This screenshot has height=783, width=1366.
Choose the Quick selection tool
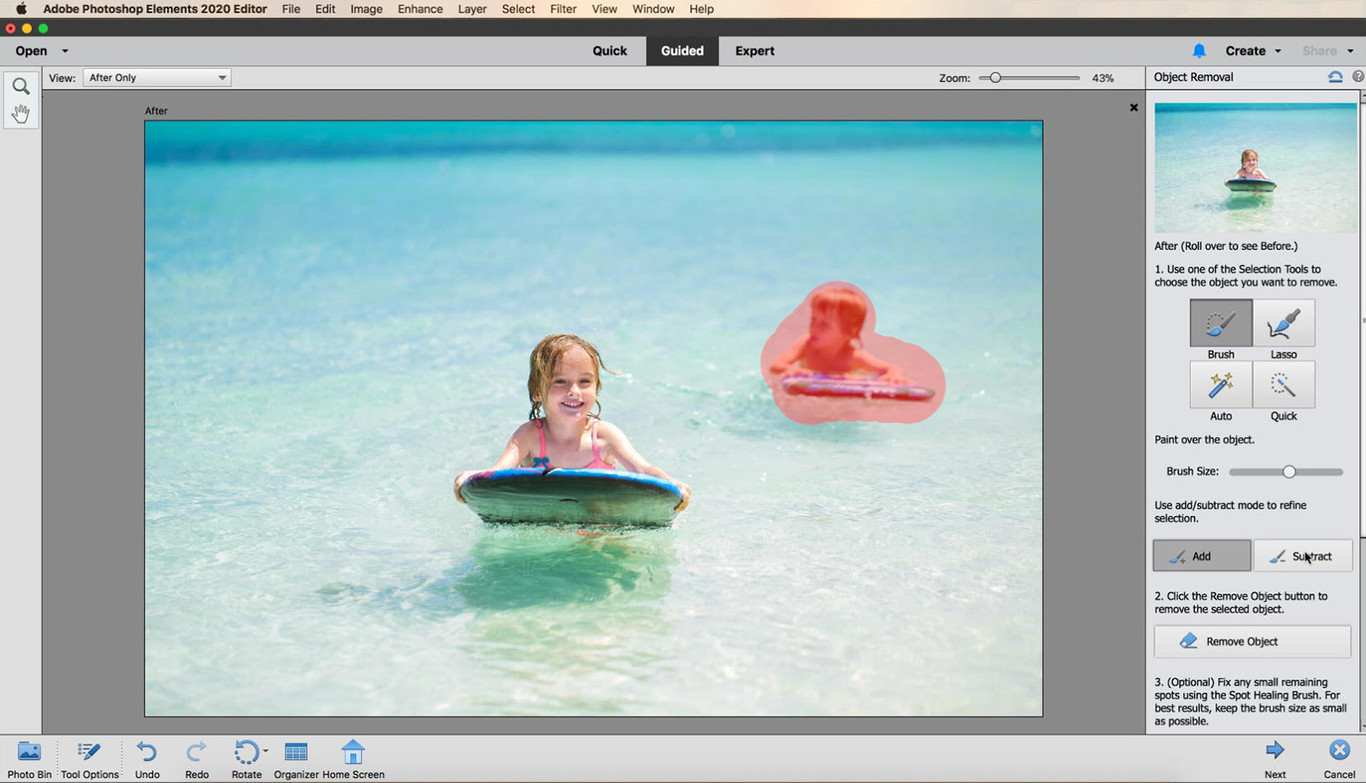(1283, 385)
